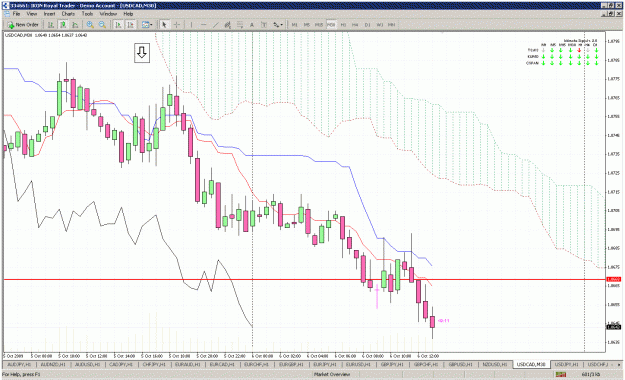Switch to the CADJPY,H1 chart tab
The width and height of the screenshot is (625, 380).
(120, 364)
